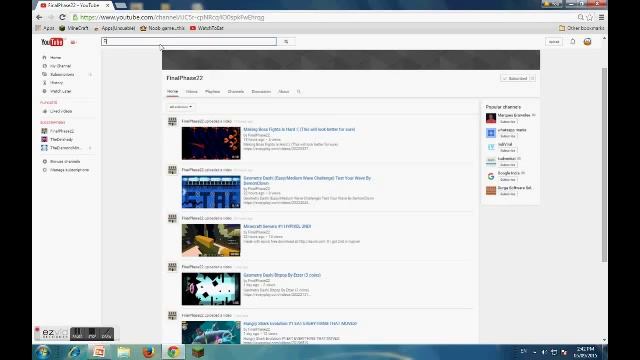Select the FinalPhase22 YouTube browser tab

(x=74, y=5)
